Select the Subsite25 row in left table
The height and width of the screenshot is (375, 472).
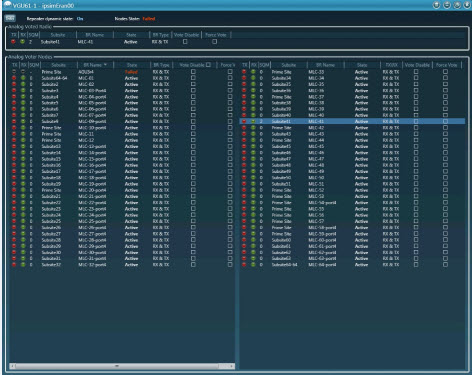click(x=122, y=221)
